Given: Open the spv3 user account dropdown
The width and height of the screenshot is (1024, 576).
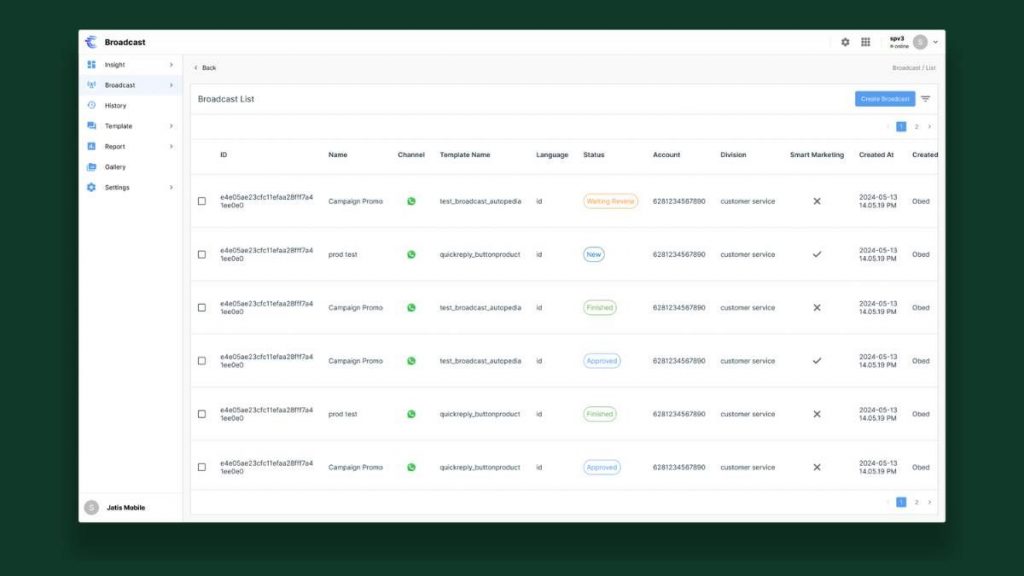Looking at the screenshot, I should point(934,42).
